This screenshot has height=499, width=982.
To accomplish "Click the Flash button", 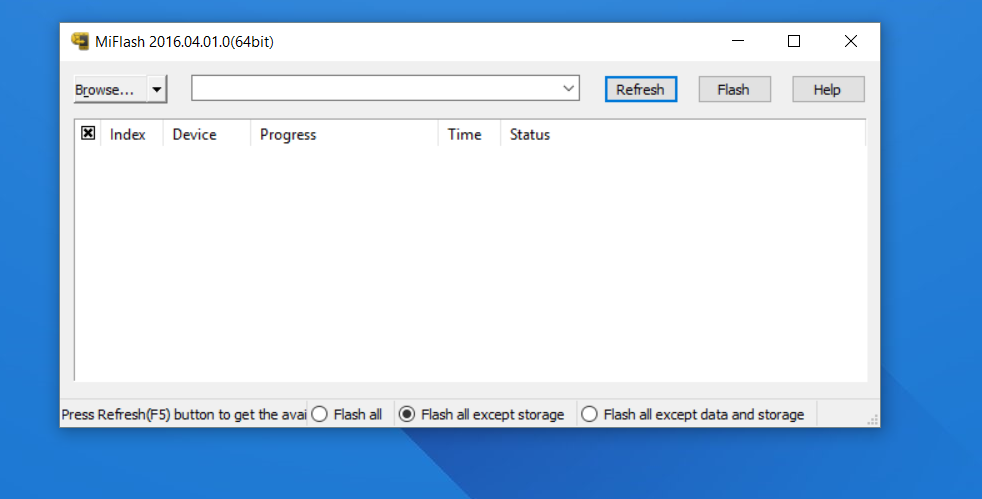I will (x=733, y=89).
